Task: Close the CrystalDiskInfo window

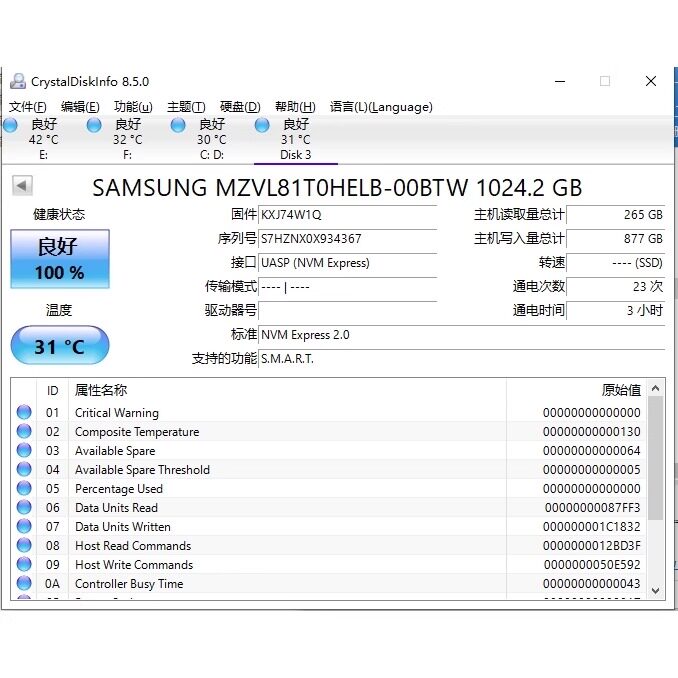Action: coord(651,81)
